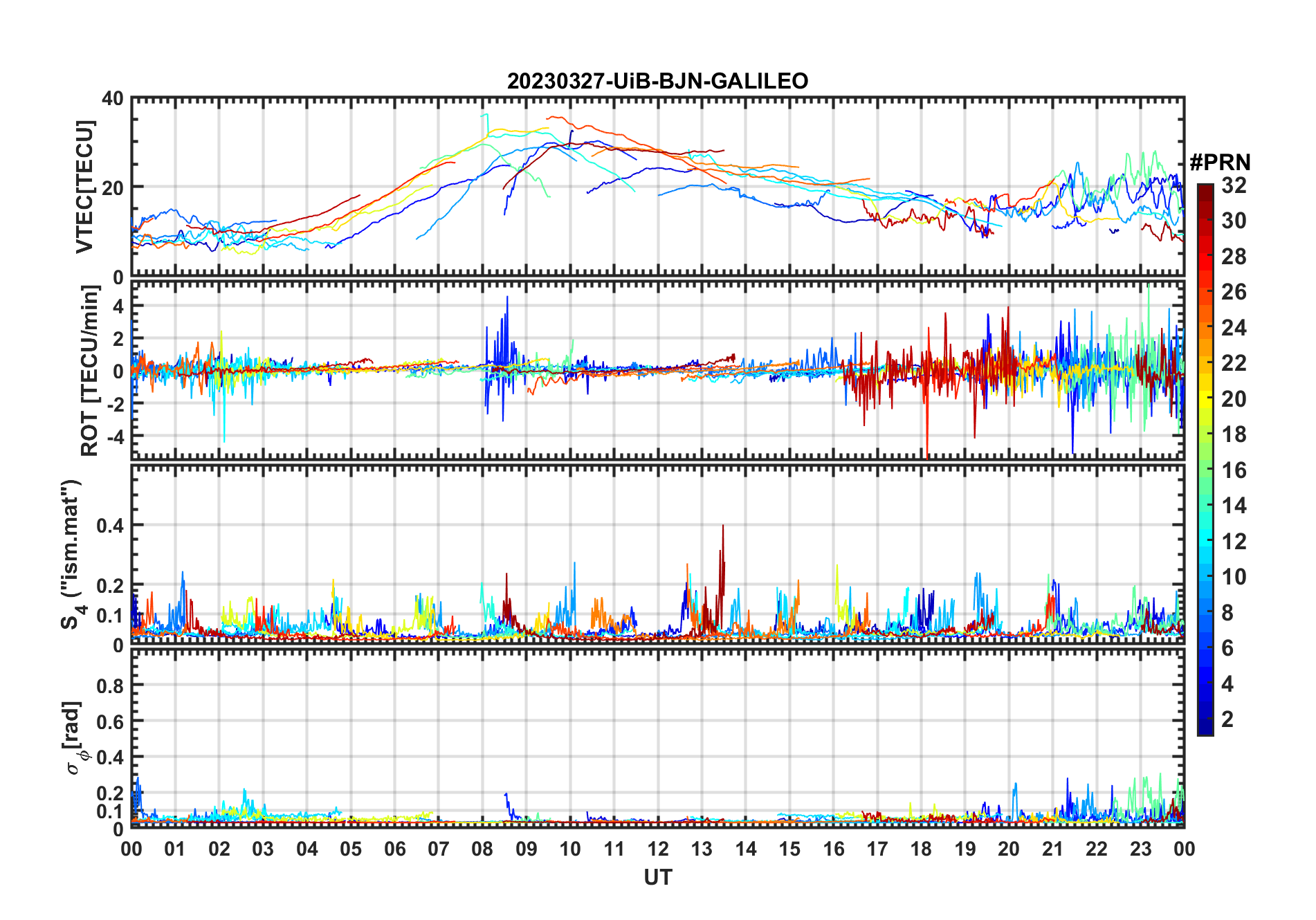Select x-axis hour label 13
Image resolution: width=1316 pixels, height=920 pixels.
pos(702,849)
